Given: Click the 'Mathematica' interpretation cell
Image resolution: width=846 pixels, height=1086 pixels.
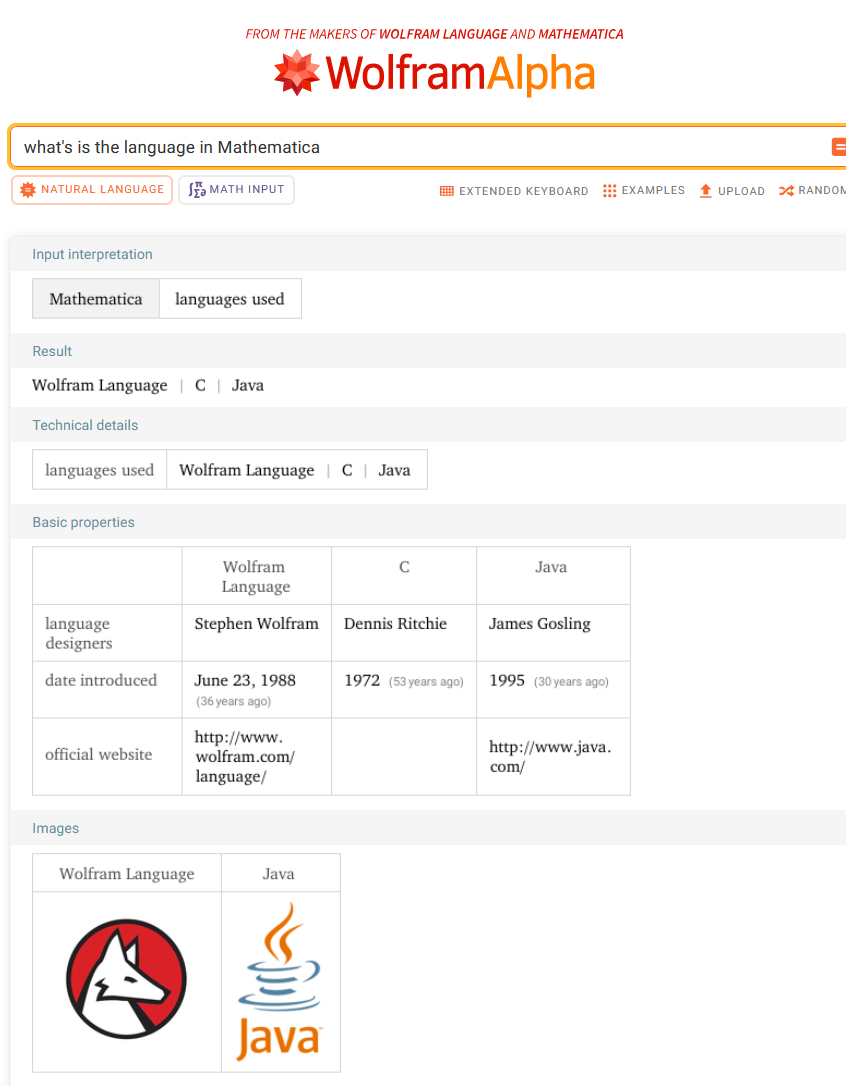Looking at the screenshot, I should point(96,299).
